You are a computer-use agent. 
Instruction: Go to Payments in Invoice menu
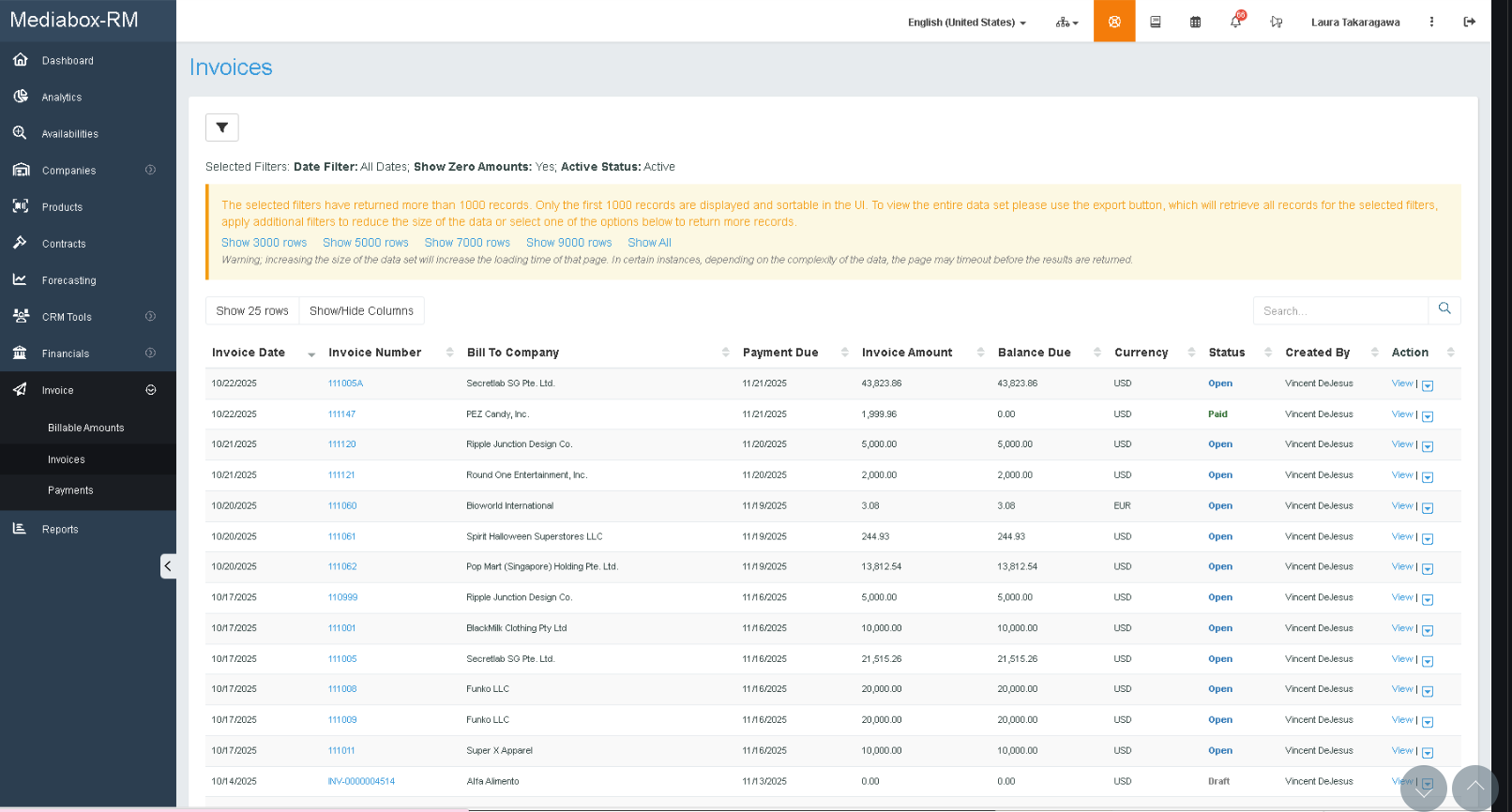70,490
